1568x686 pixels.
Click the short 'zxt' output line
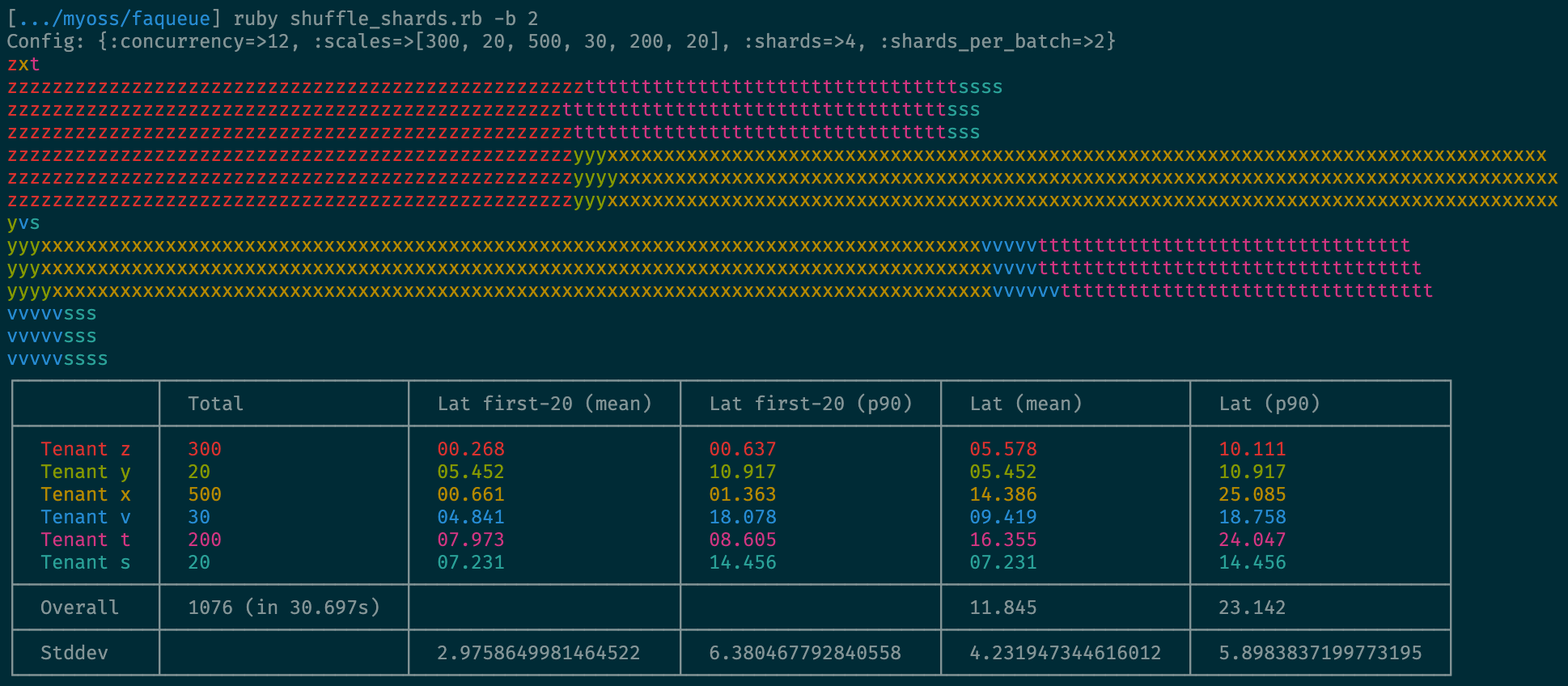point(23,64)
